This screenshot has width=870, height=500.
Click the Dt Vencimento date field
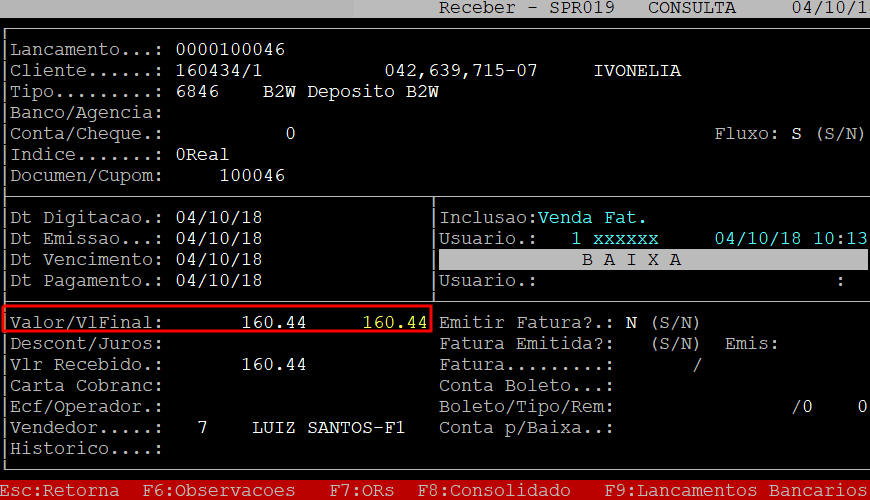(x=219, y=259)
